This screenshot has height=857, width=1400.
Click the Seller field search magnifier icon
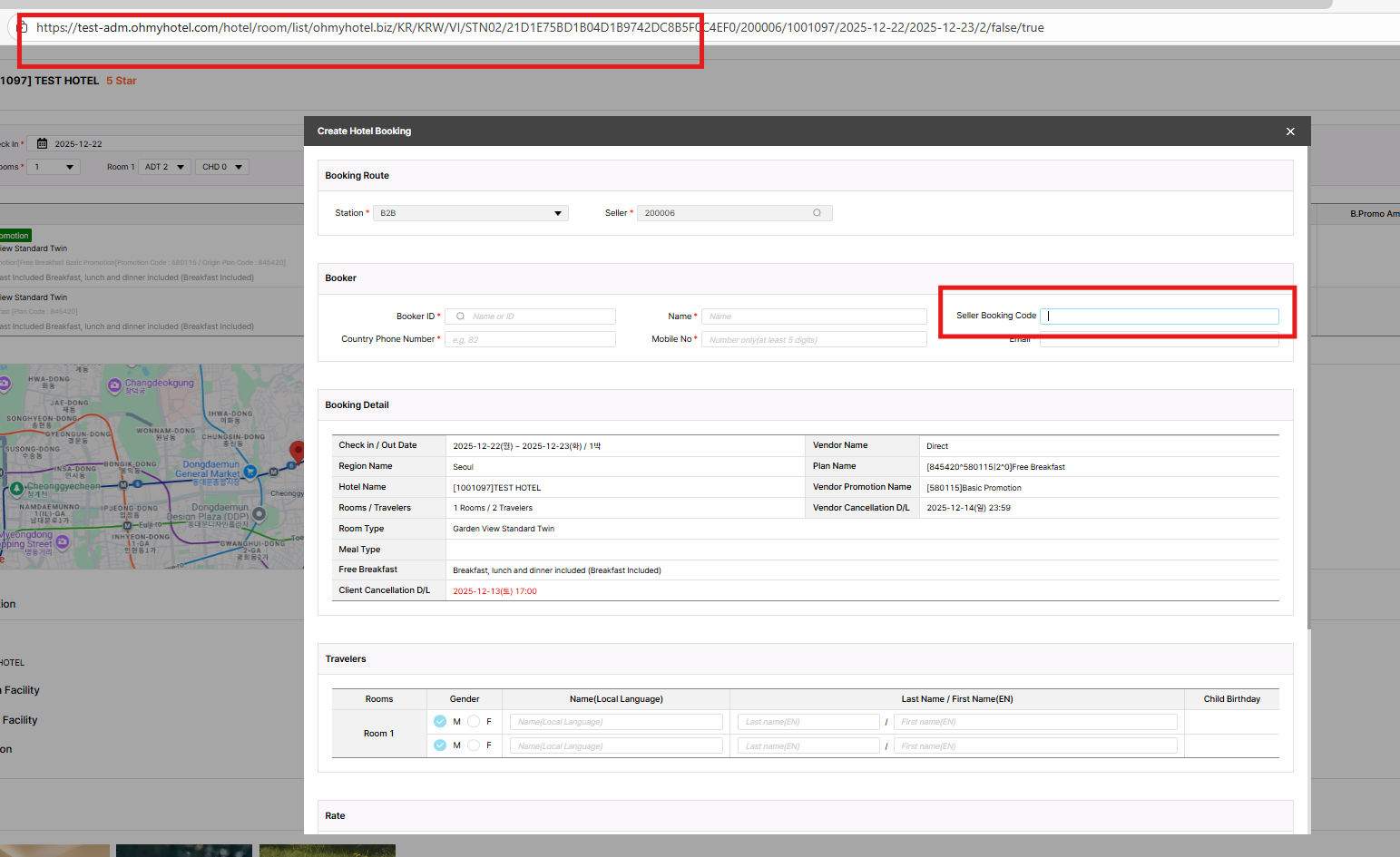pos(817,213)
